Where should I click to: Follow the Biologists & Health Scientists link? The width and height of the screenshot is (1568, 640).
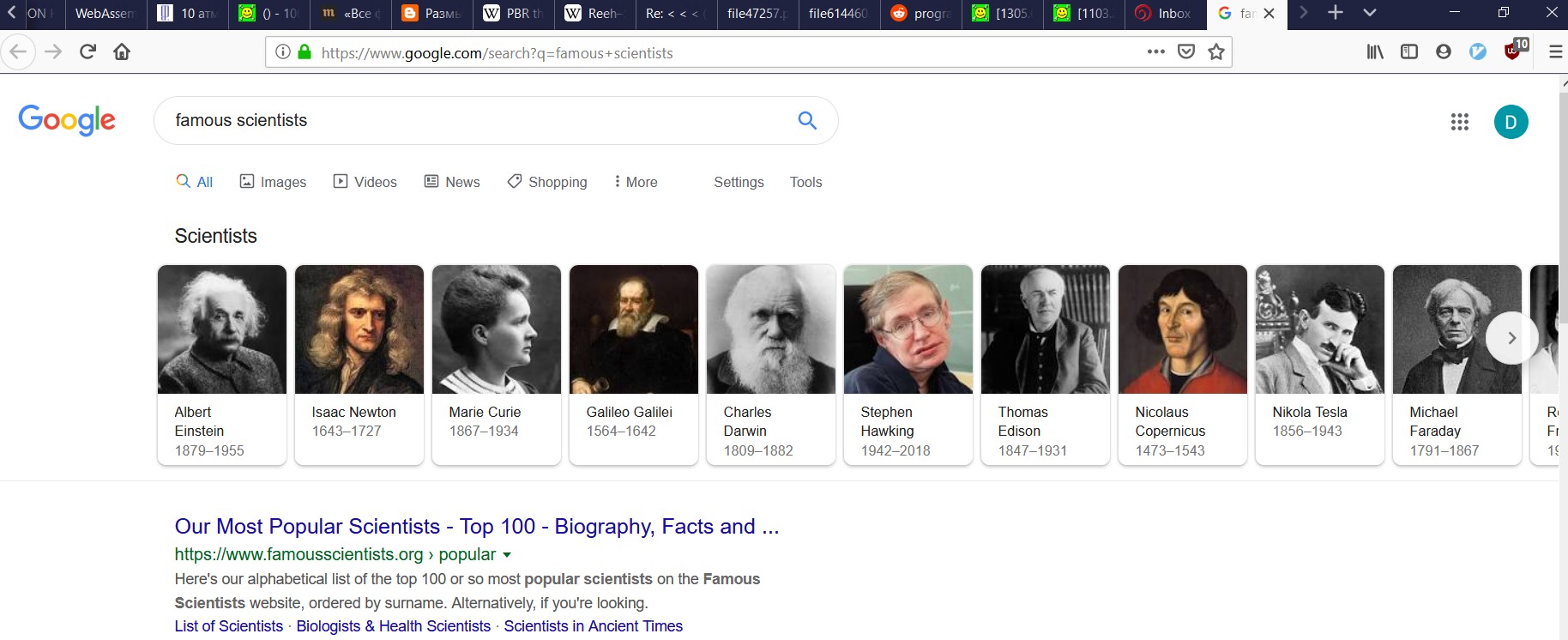(x=393, y=626)
